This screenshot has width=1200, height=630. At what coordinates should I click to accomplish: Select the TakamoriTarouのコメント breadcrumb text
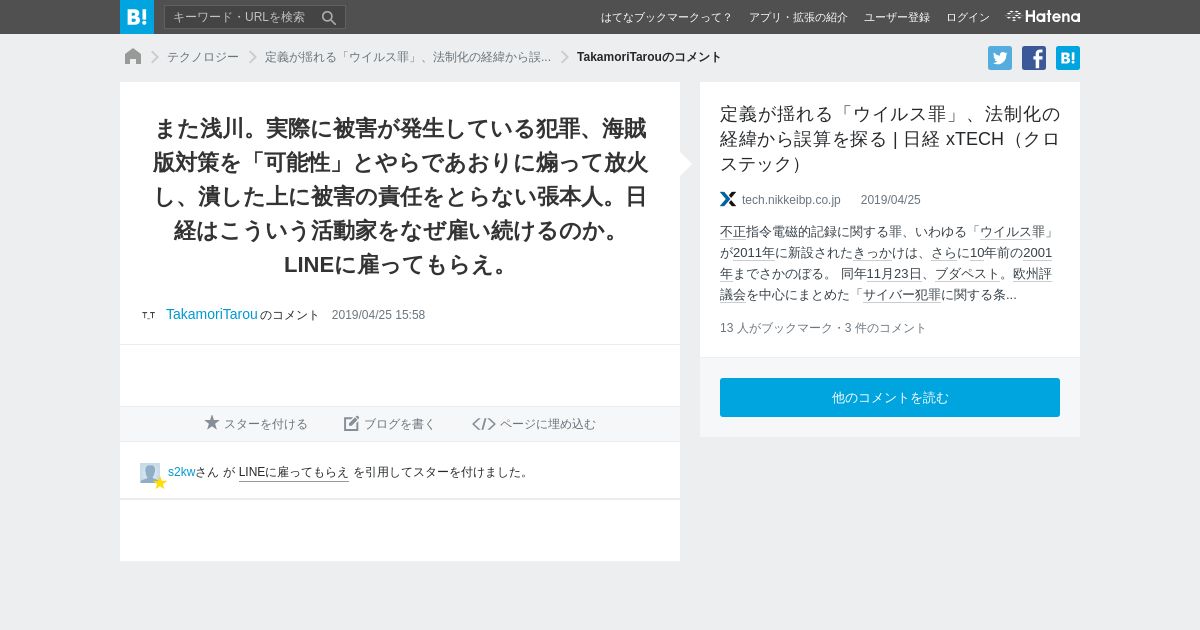coord(649,57)
